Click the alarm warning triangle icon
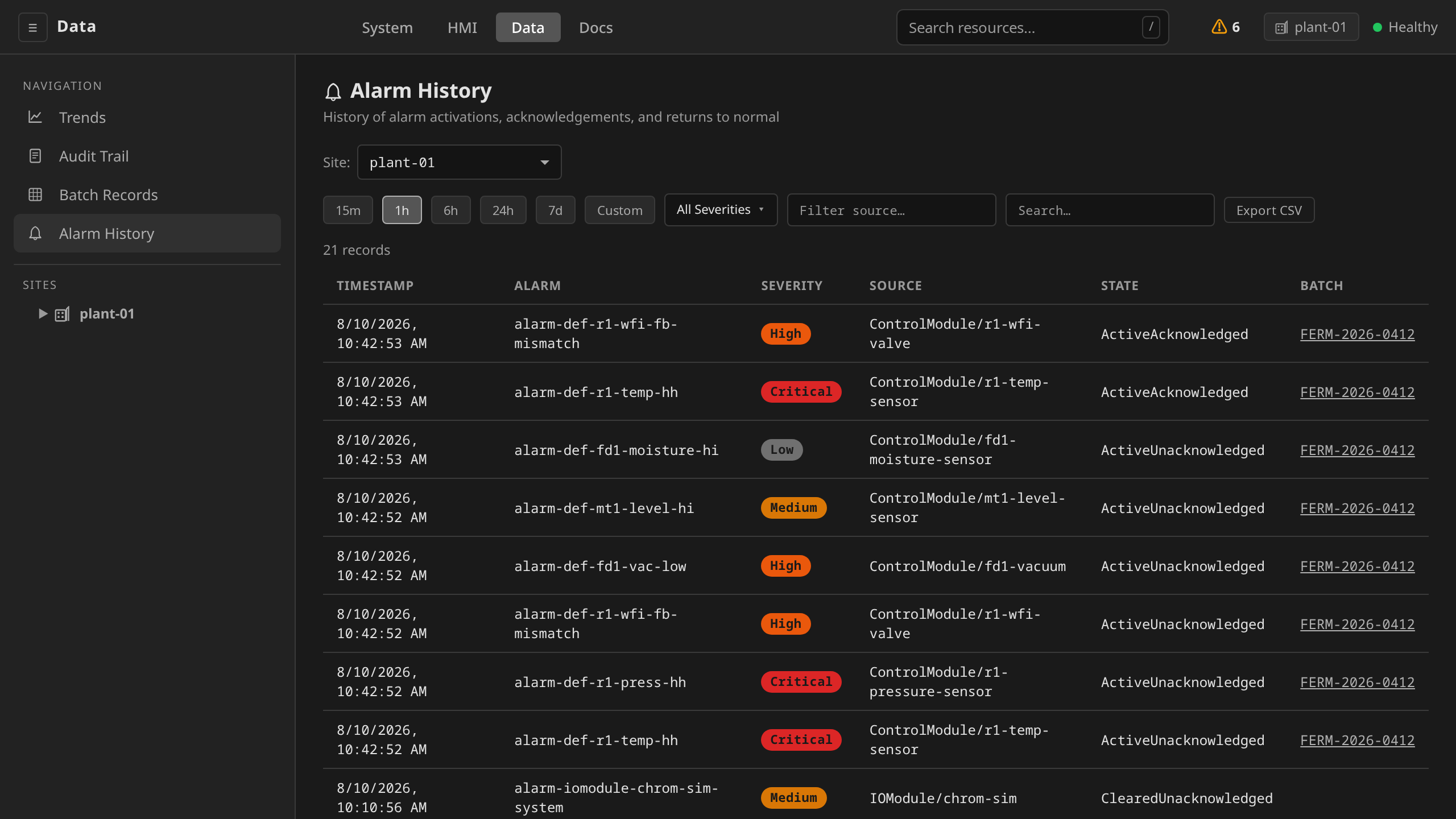The image size is (1456, 819). (1219, 27)
